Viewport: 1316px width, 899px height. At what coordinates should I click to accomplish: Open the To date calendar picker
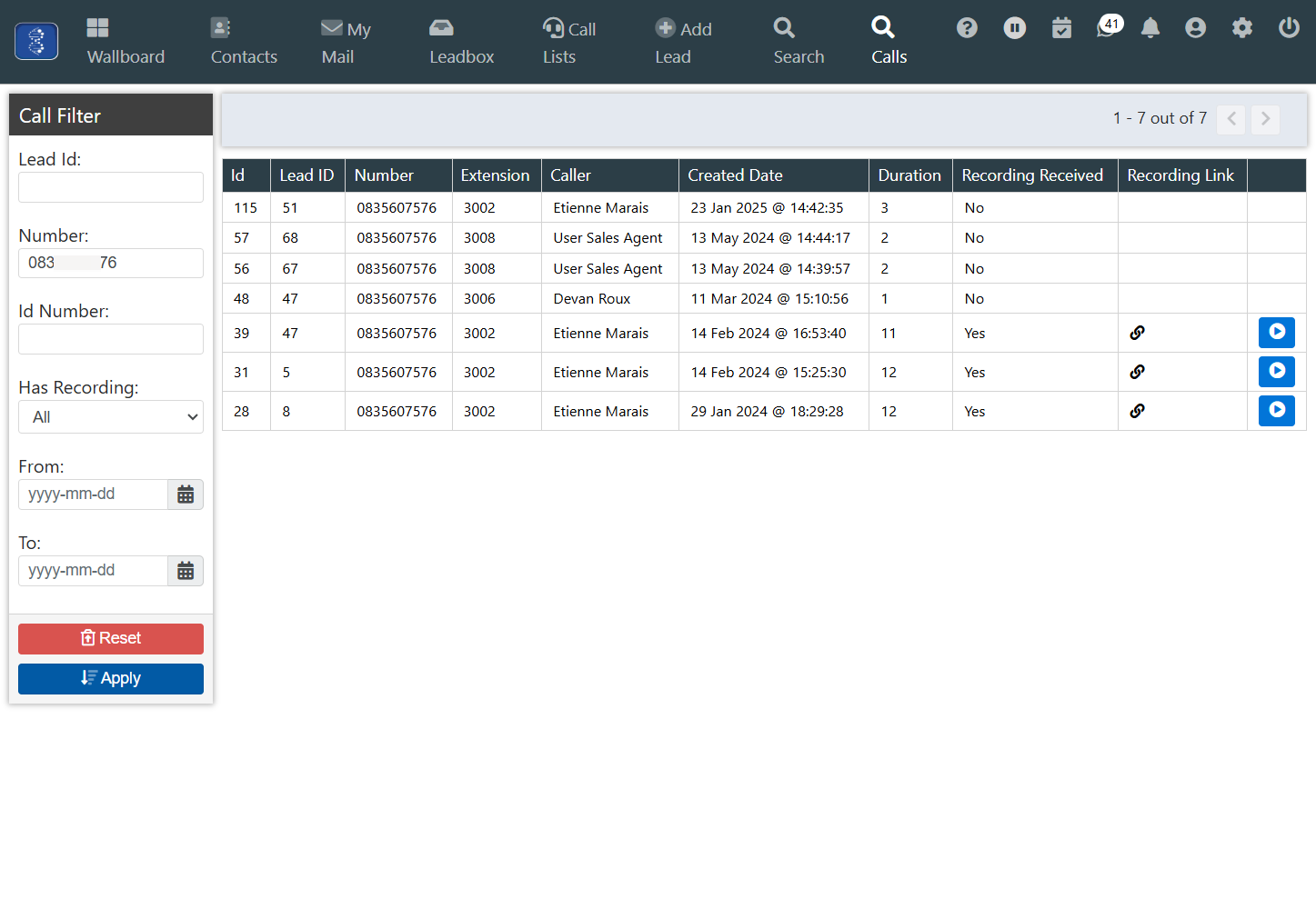186,571
